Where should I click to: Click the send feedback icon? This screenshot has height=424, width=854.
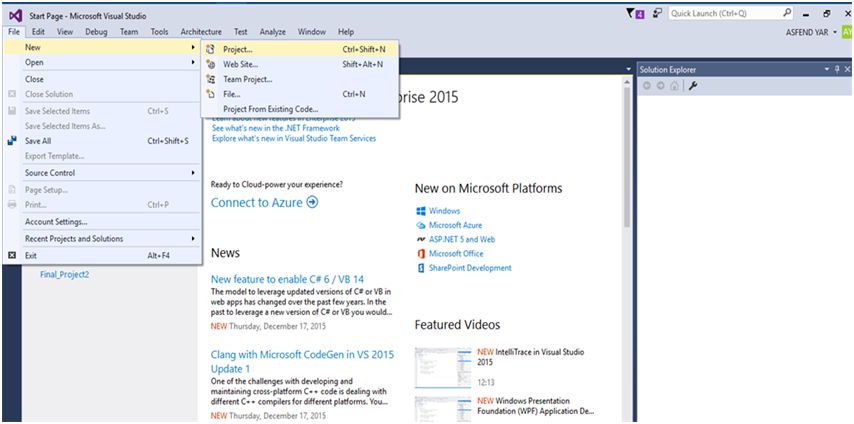657,13
